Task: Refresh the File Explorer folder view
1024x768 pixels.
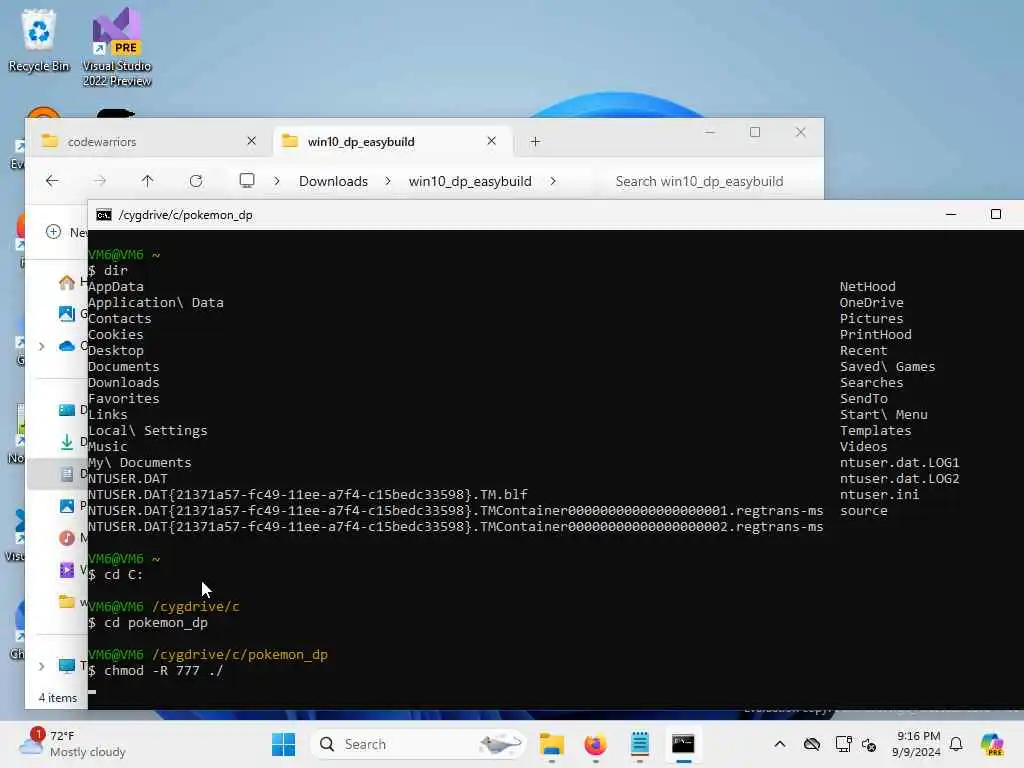Action: point(196,181)
